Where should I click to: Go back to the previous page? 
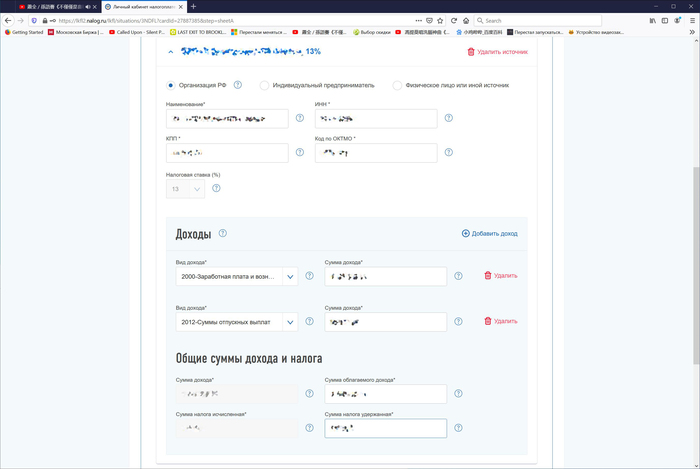8,21
